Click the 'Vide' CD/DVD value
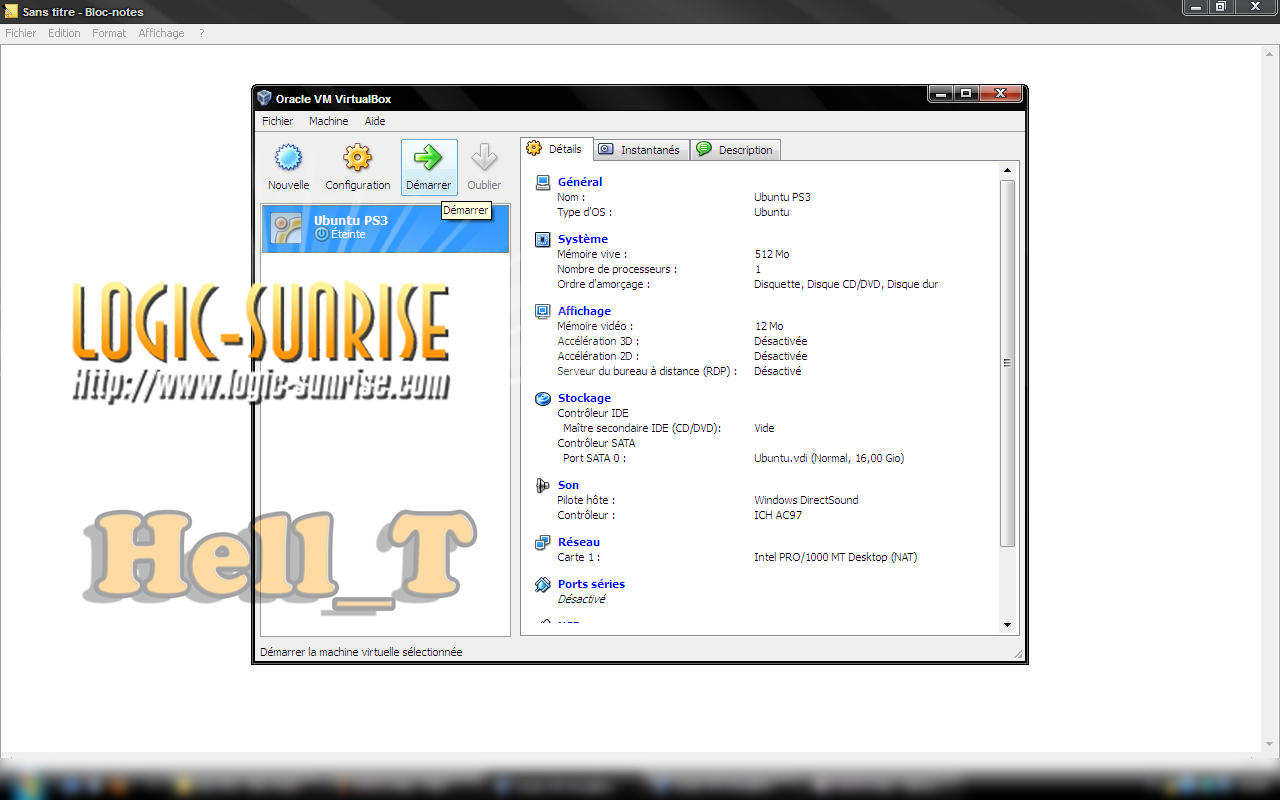This screenshot has width=1280, height=800. click(764, 428)
